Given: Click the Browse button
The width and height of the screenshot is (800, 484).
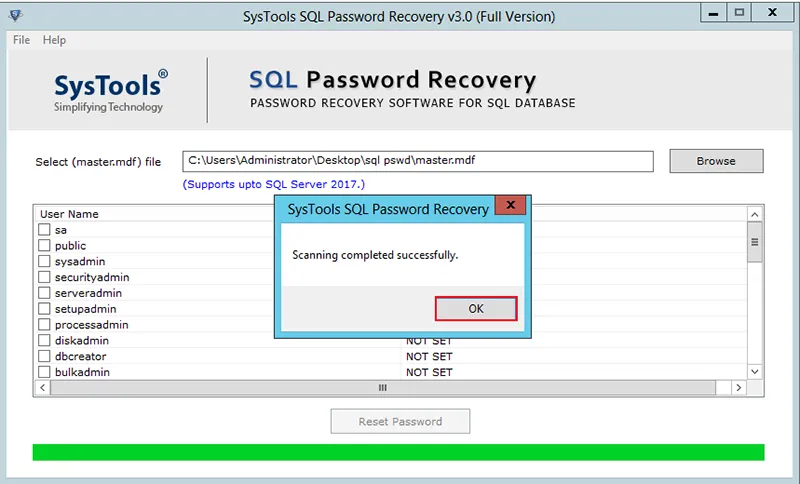Looking at the screenshot, I should [716, 161].
